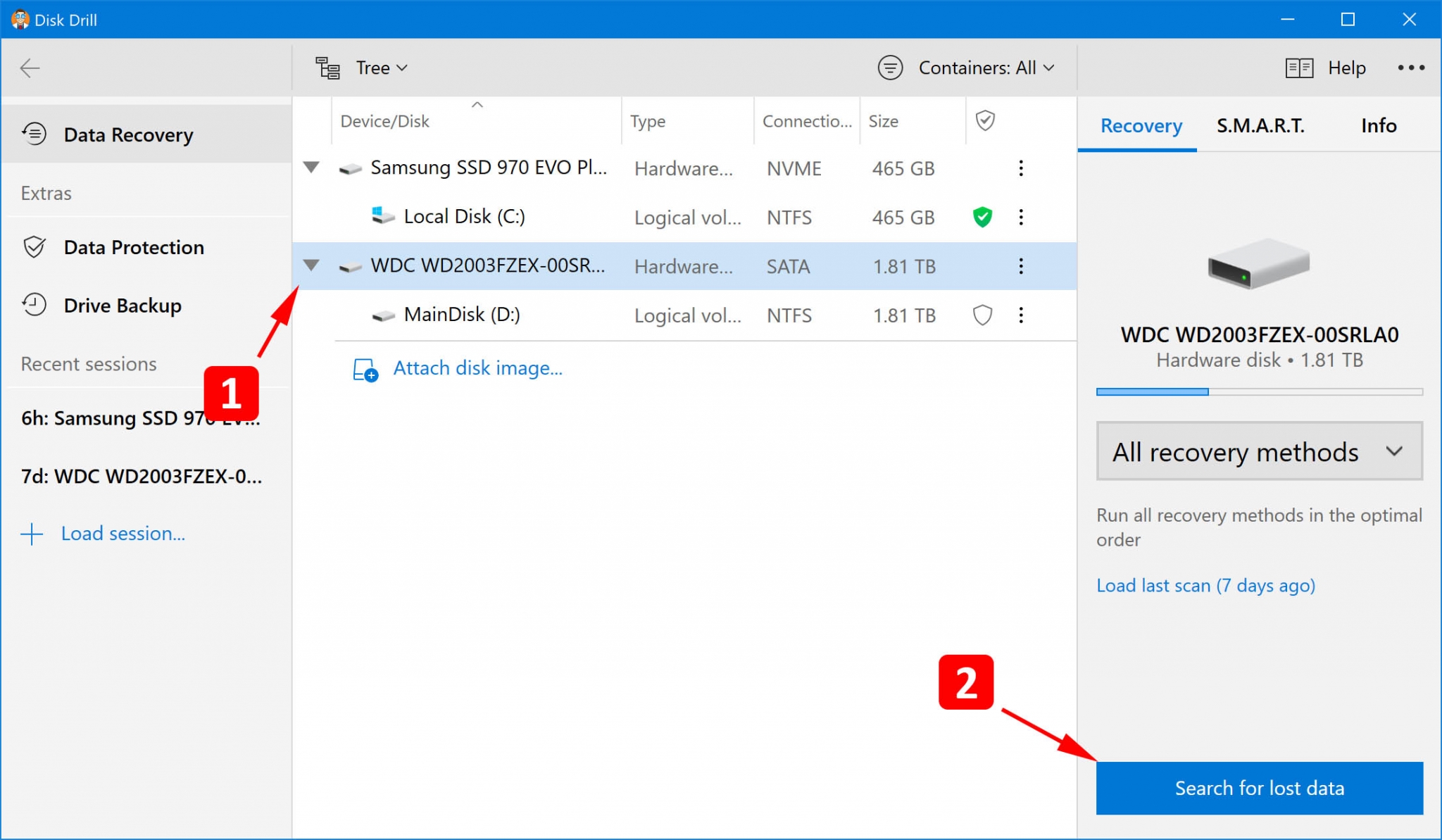Click Attach disk image link
Image resolution: width=1442 pixels, height=840 pixels.
coord(477,368)
